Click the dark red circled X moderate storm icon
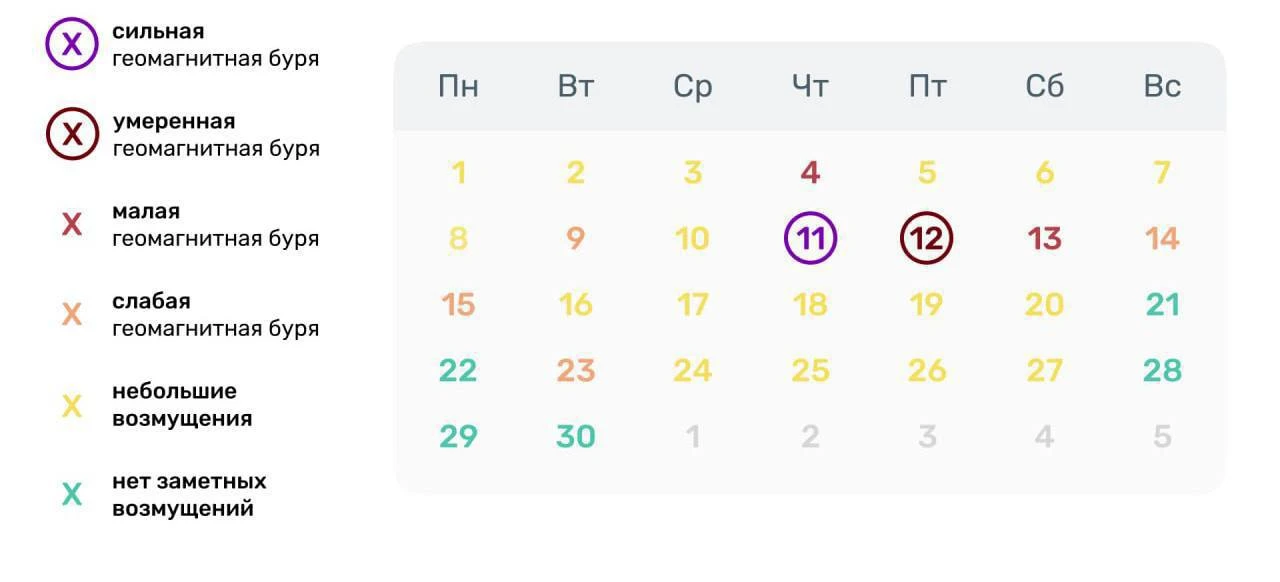 (x=72, y=134)
